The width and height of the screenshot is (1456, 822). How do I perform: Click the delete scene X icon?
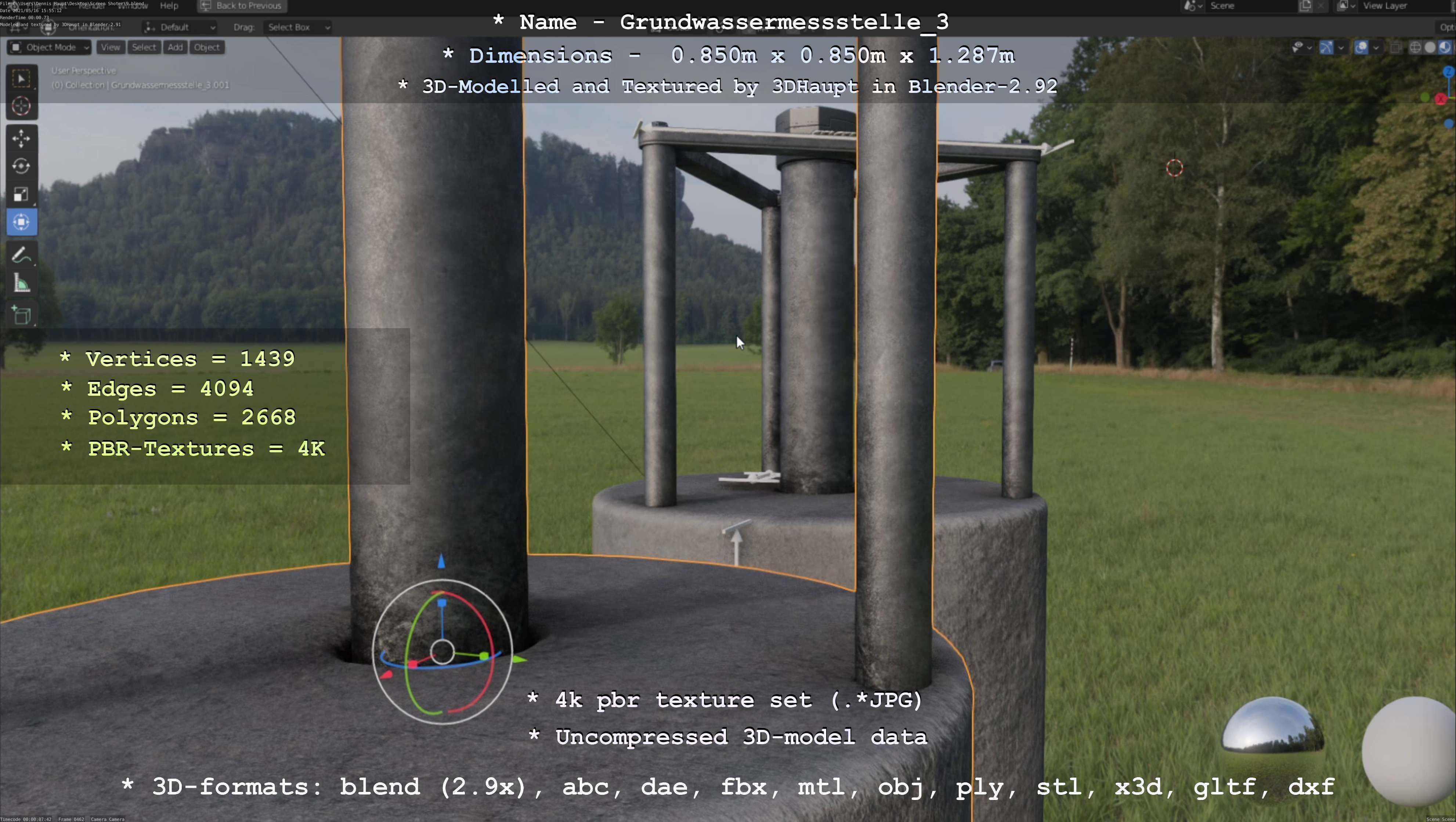click(x=1320, y=6)
